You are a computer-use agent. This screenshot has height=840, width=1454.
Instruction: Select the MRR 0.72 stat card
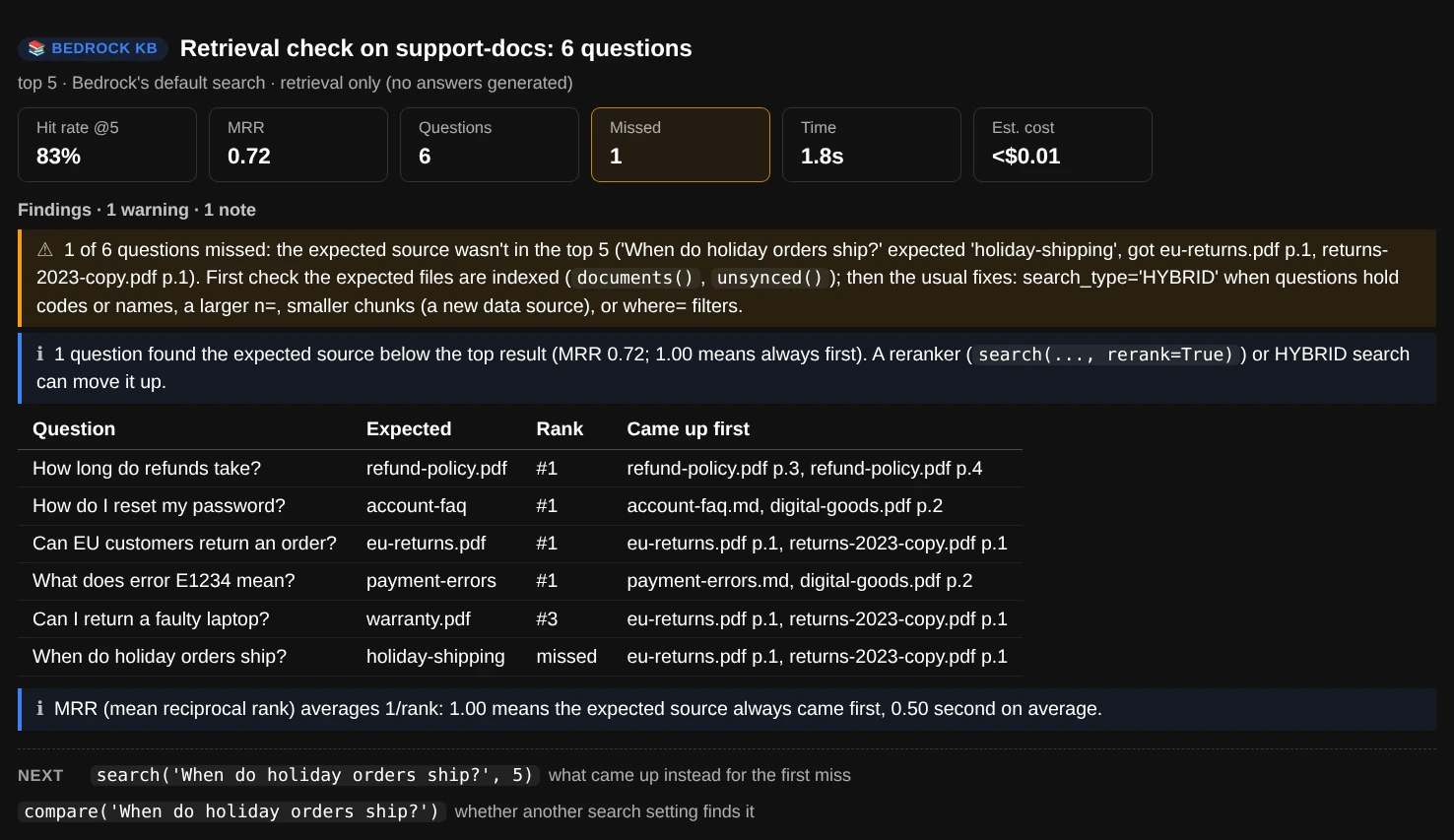(x=298, y=145)
